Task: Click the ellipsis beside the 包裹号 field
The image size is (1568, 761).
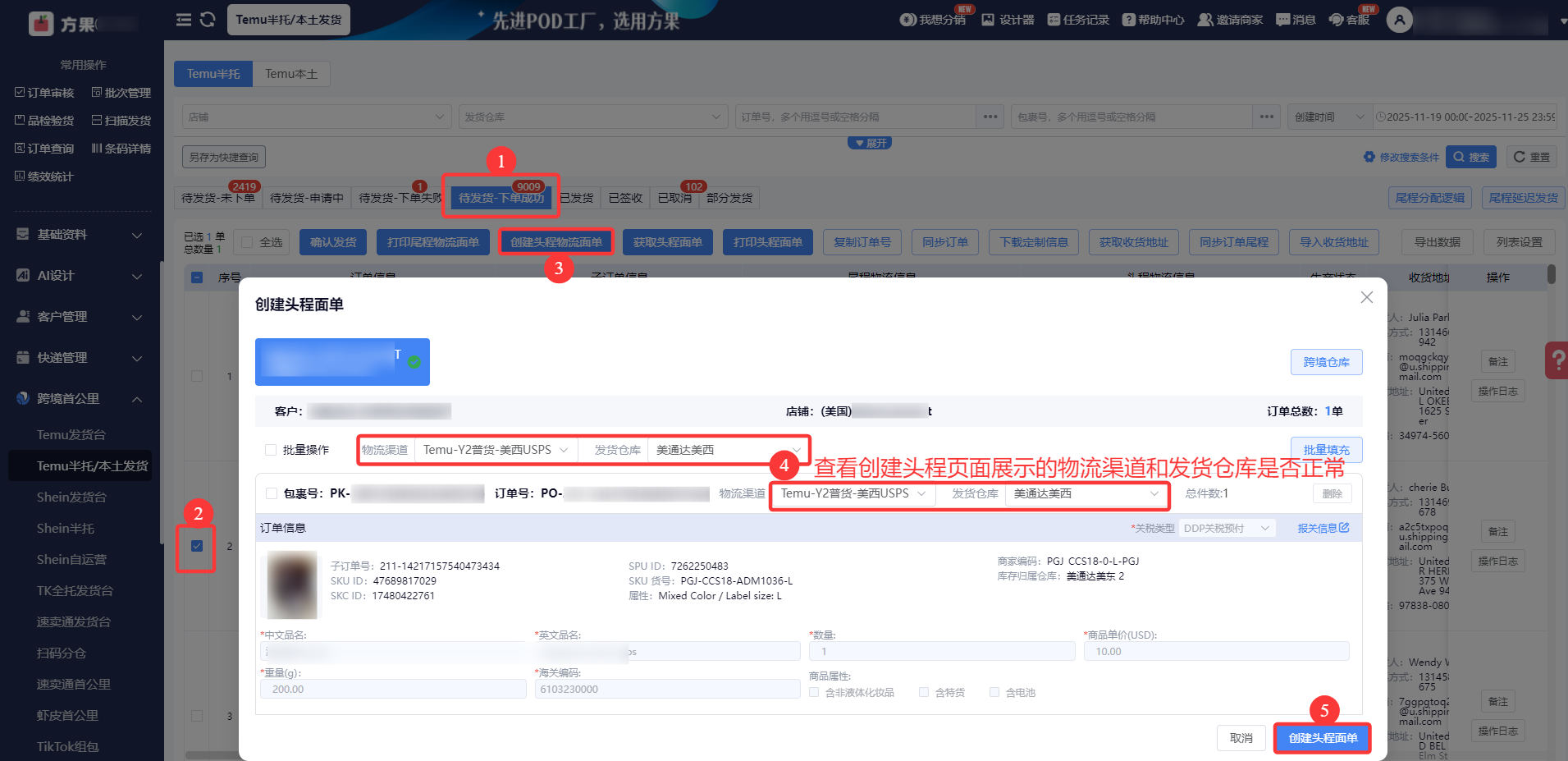Action: [x=1267, y=117]
